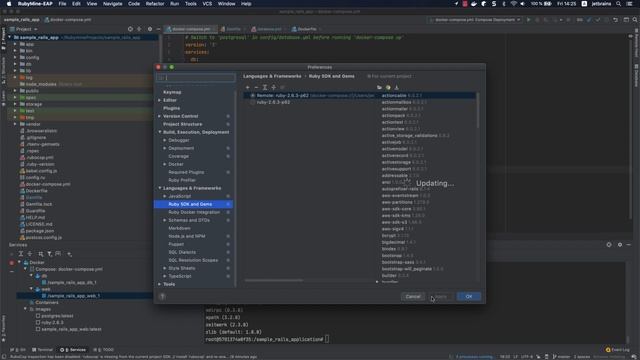Click Languages & Frameworks breadcrumb

(x=272, y=76)
